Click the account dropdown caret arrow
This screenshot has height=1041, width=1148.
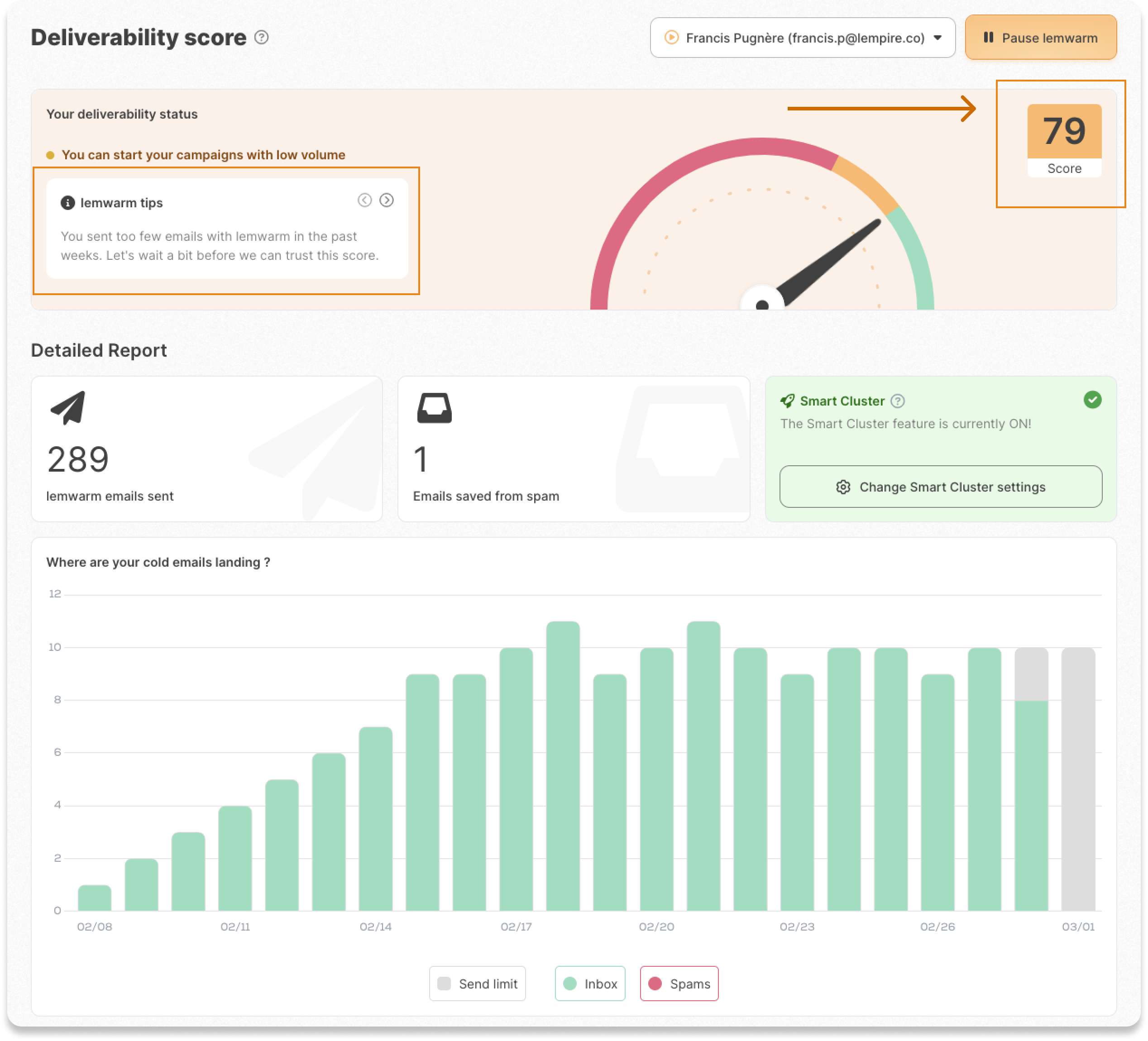(x=938, y=38)
